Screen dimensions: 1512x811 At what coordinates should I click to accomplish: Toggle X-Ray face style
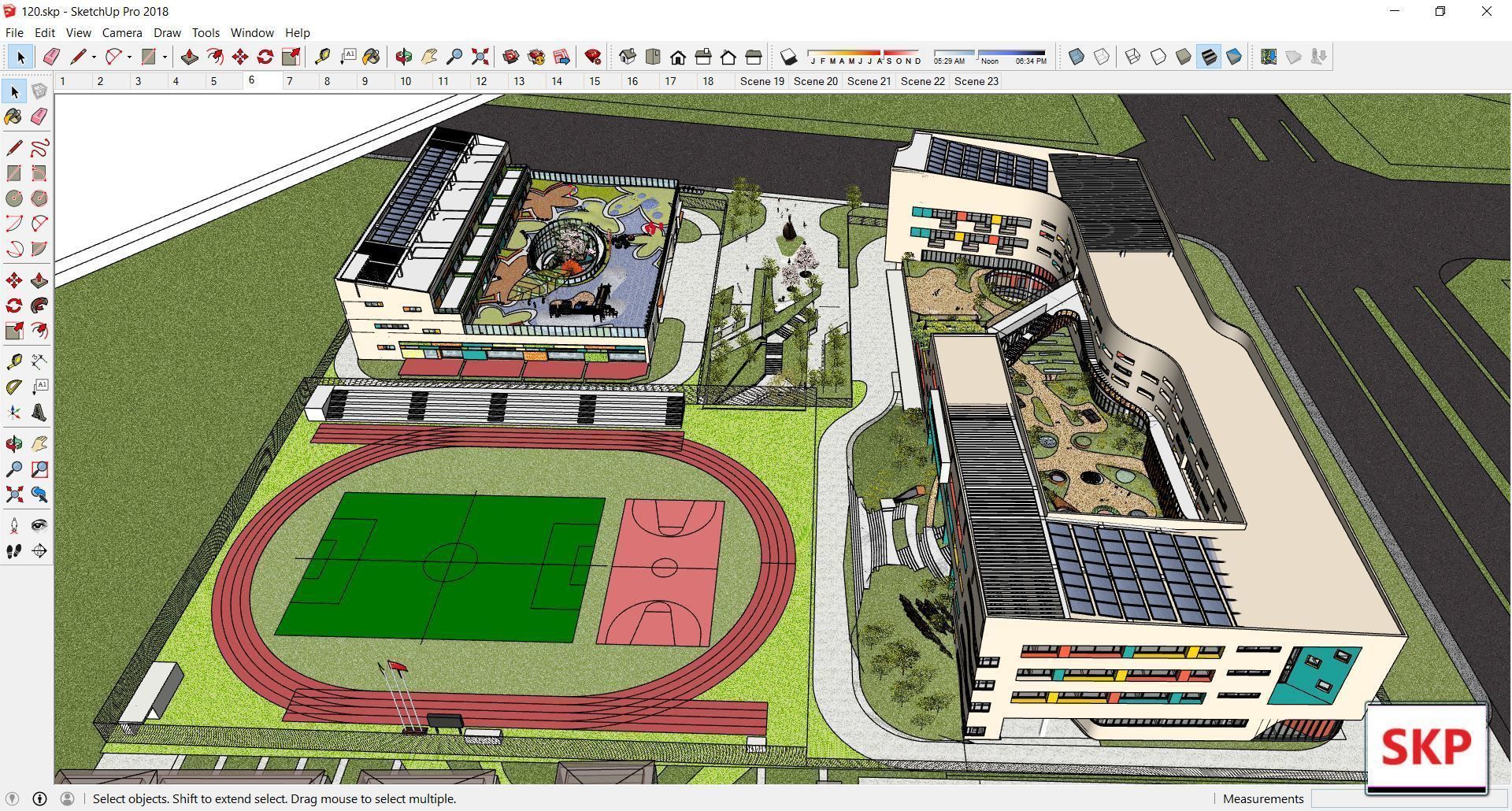1077,57
